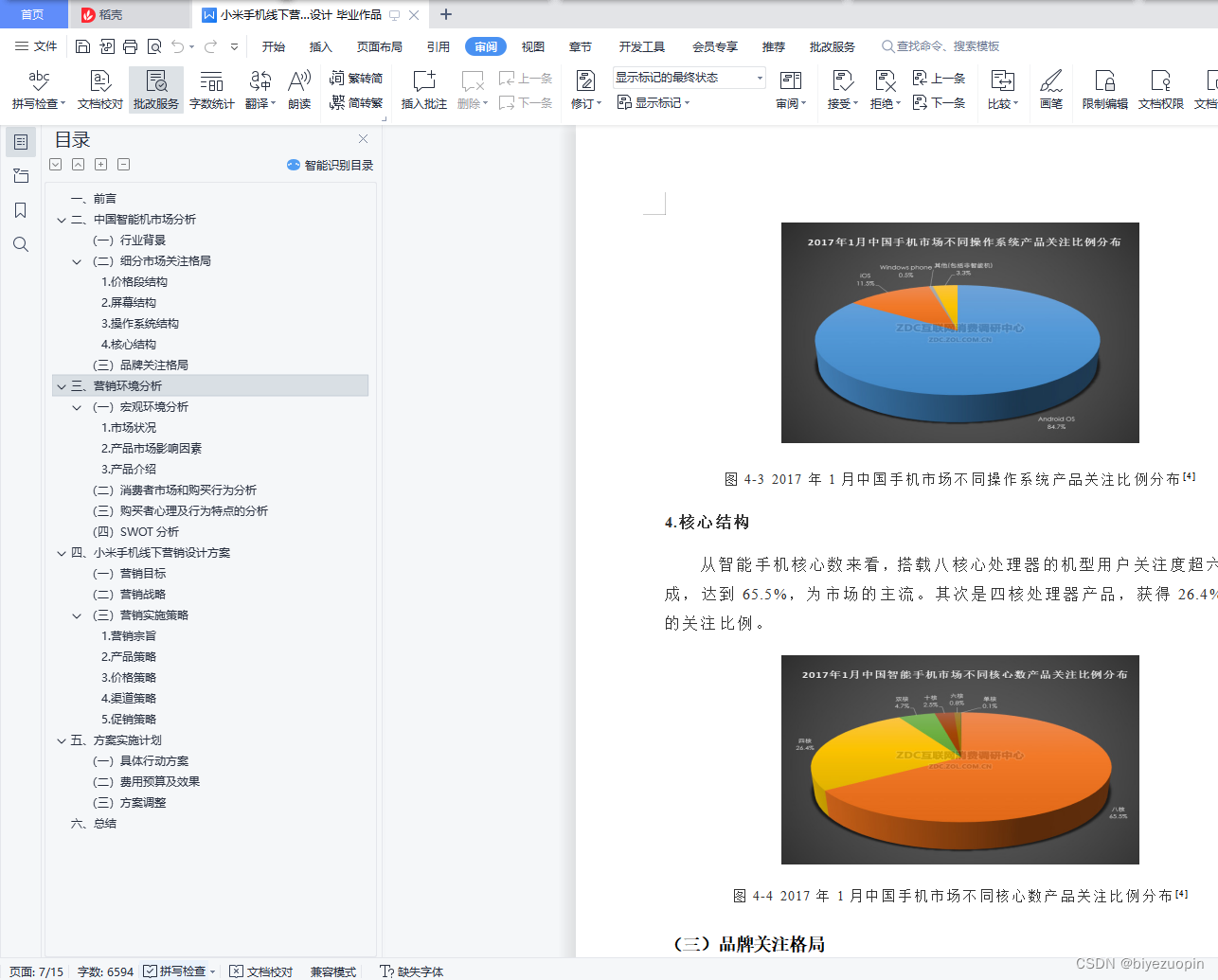Convert text to traditional Chinese (繁转简)

click(x=356, y=79)
